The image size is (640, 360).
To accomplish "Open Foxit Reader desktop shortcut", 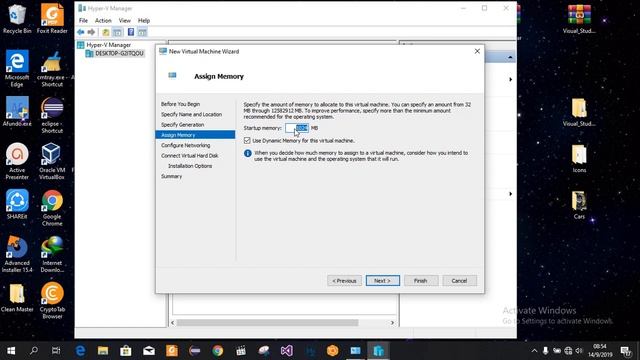I will coord(52,19).
